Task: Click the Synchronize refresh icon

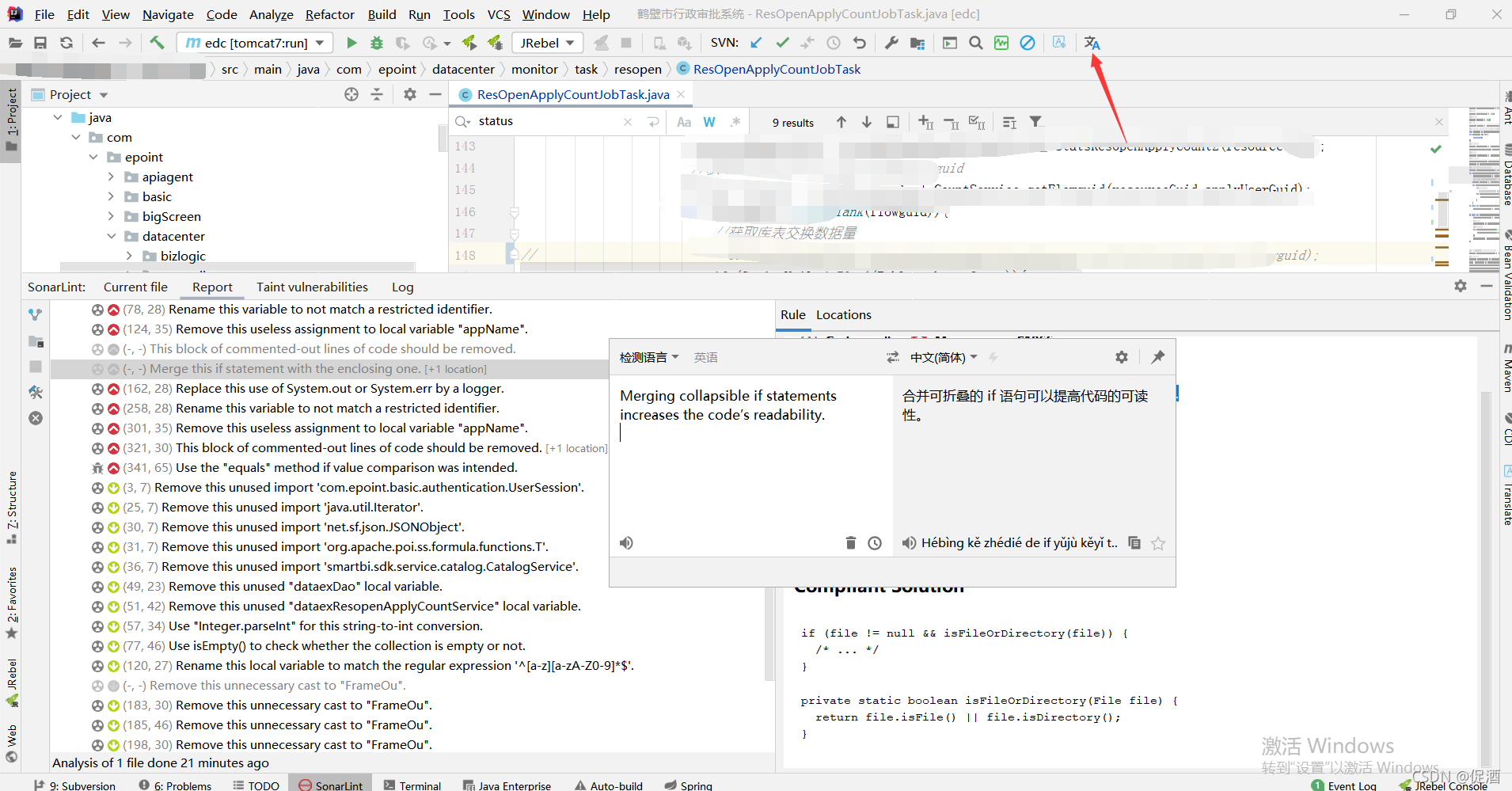Action: coord(66,43)
